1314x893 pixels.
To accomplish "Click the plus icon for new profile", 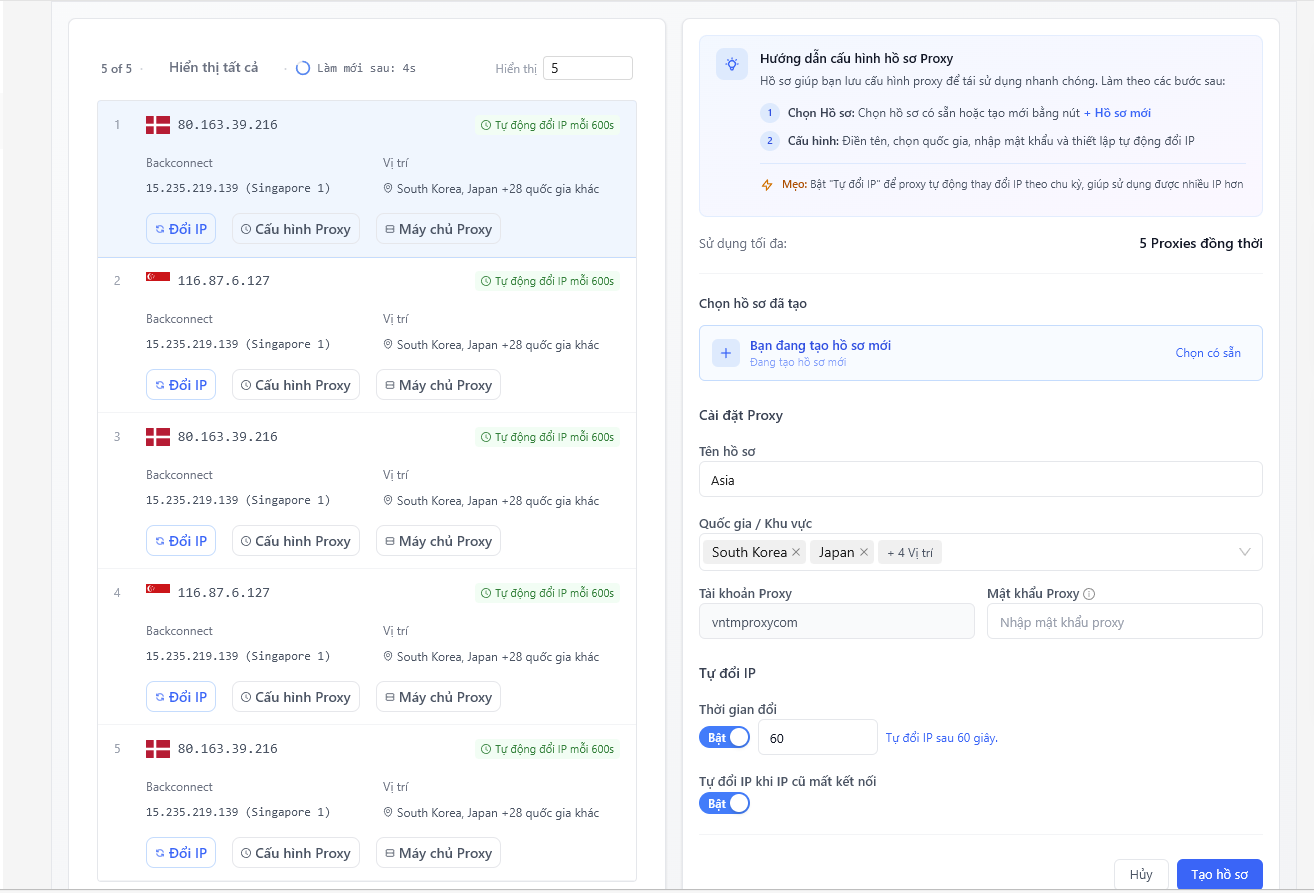I will [726, 353].
